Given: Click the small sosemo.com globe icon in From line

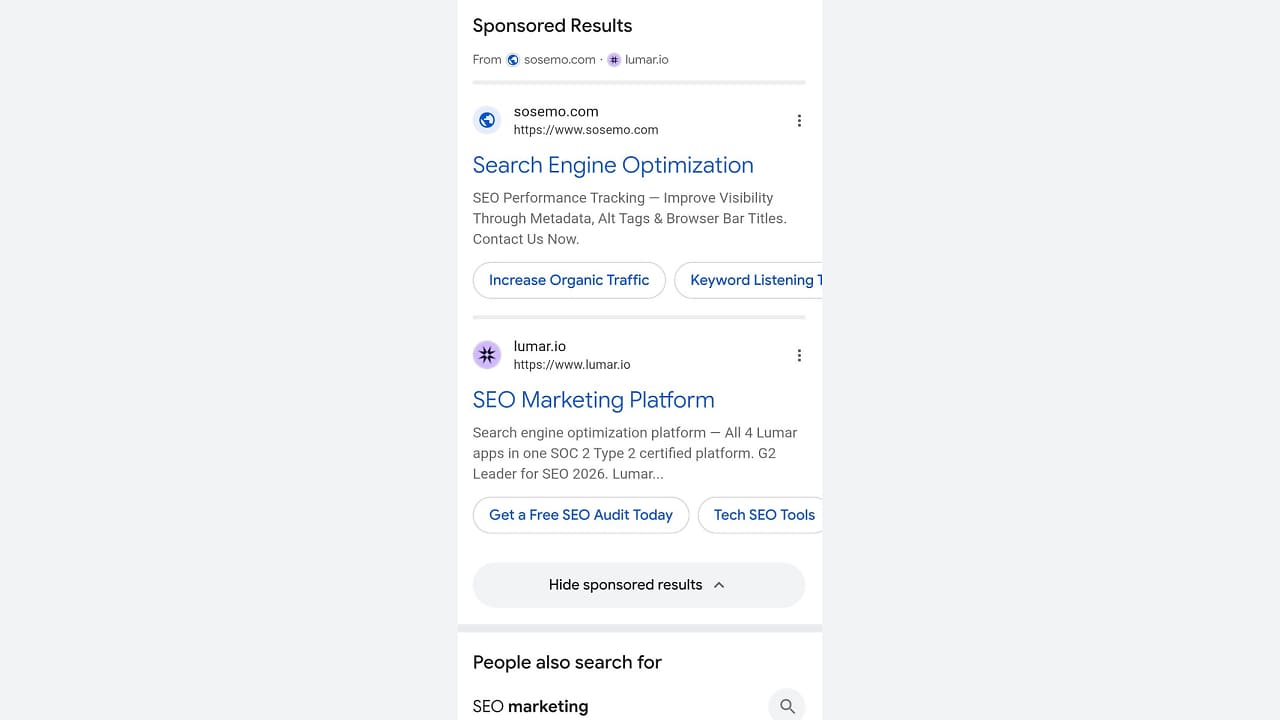Looking at the screenshot, I should [x=513, y=60].
